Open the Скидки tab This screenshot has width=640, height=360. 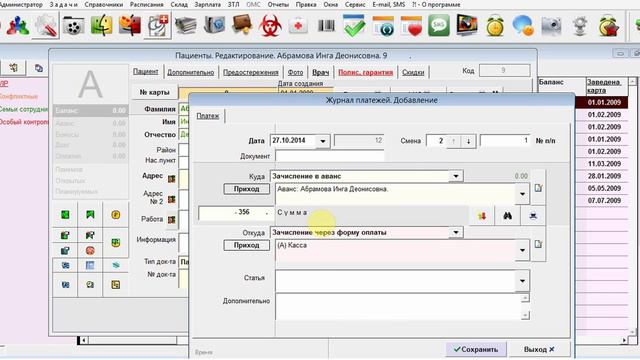click(413, 72)
